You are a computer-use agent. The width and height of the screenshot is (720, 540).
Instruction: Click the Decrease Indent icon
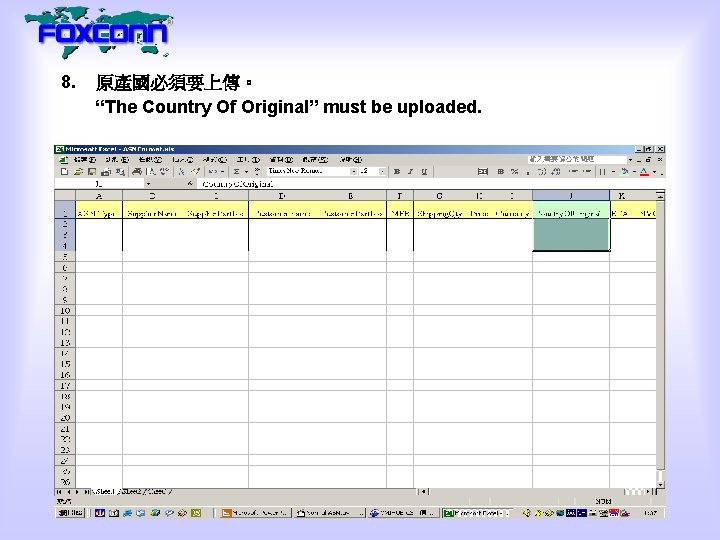573,172
